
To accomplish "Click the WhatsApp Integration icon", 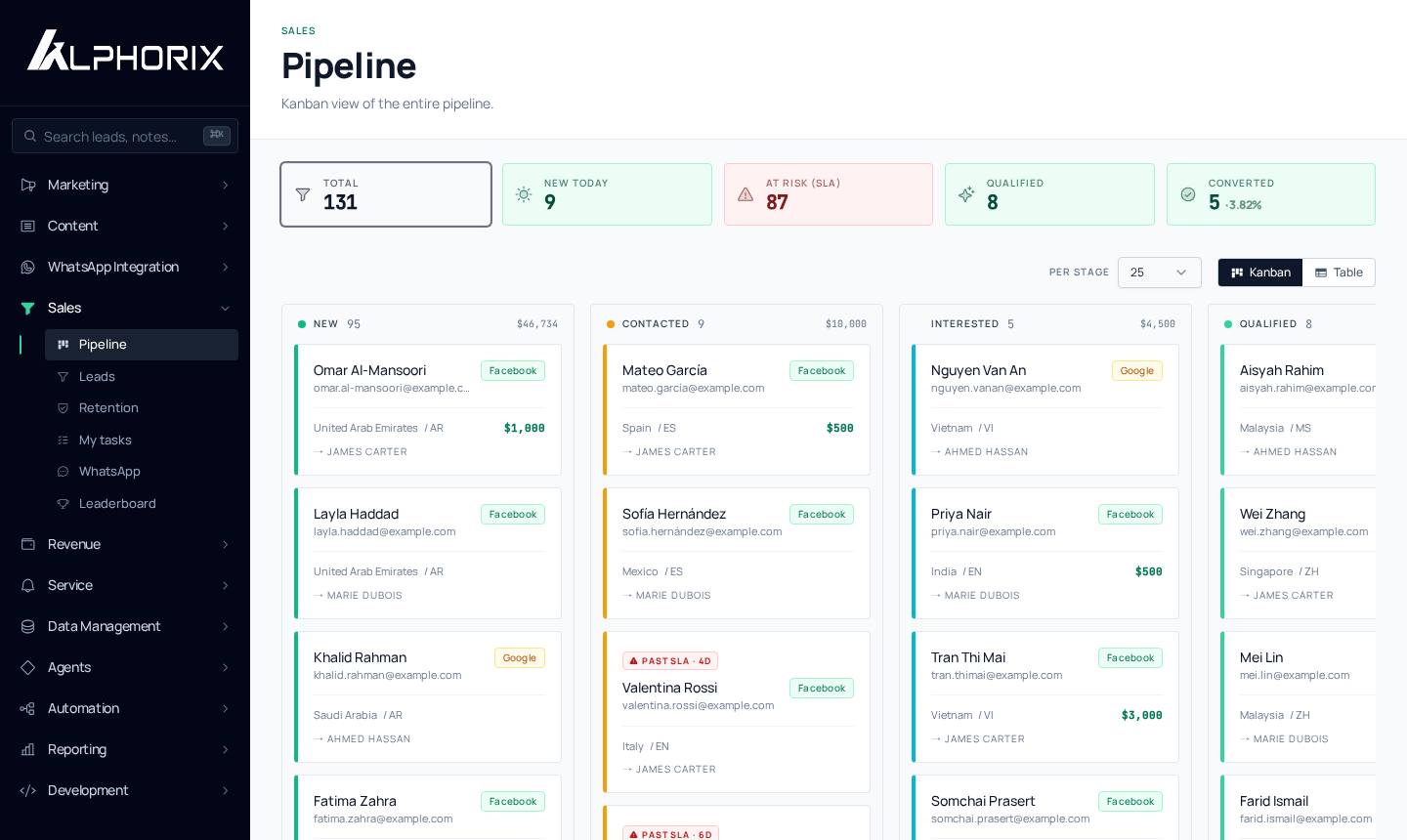I will (28, 267).
